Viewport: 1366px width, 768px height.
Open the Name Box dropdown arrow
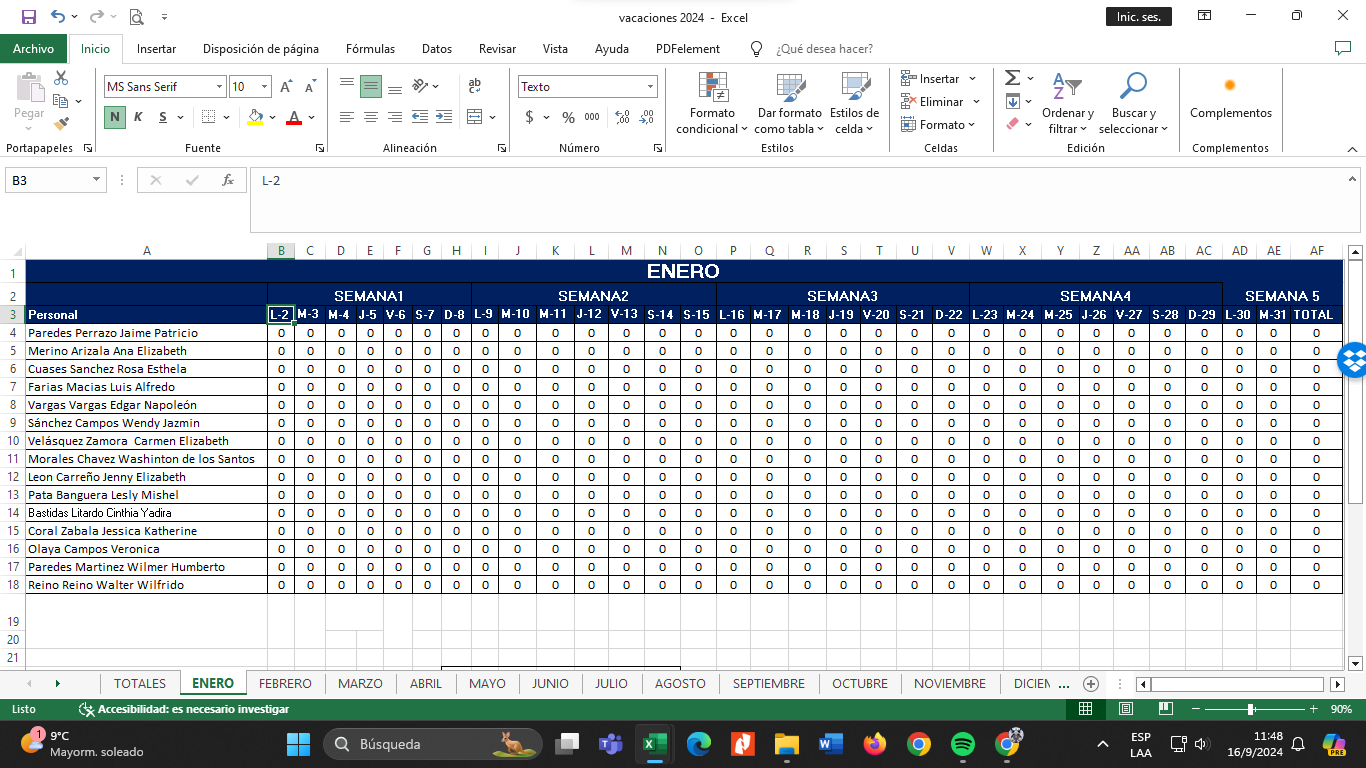click(x=97, y=180)
